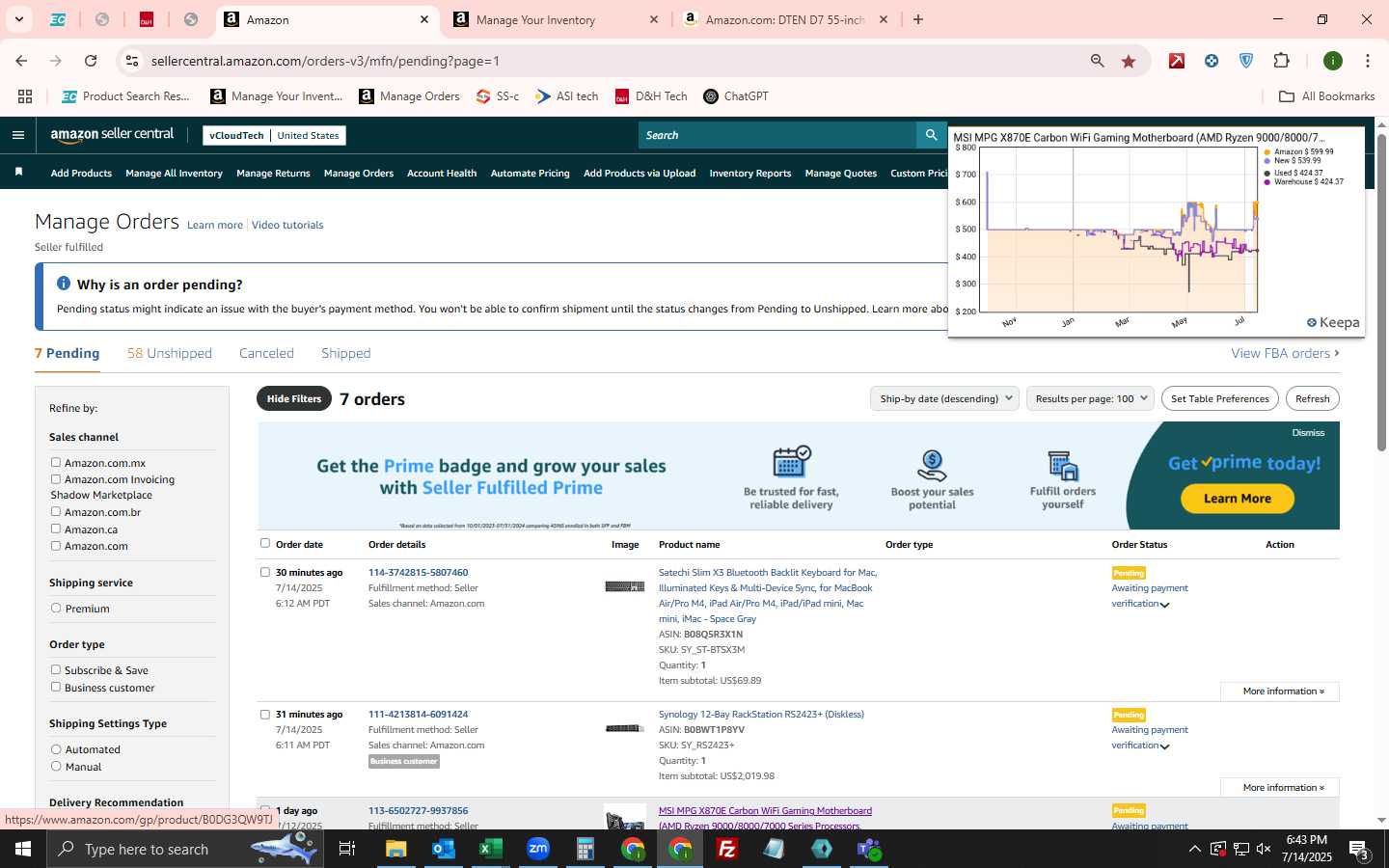The height and width of the screenshot is (868, 1389).
Task: Click the browser zoom magnifier icon
Action: pyautogui.click(x=1097, y=61)
